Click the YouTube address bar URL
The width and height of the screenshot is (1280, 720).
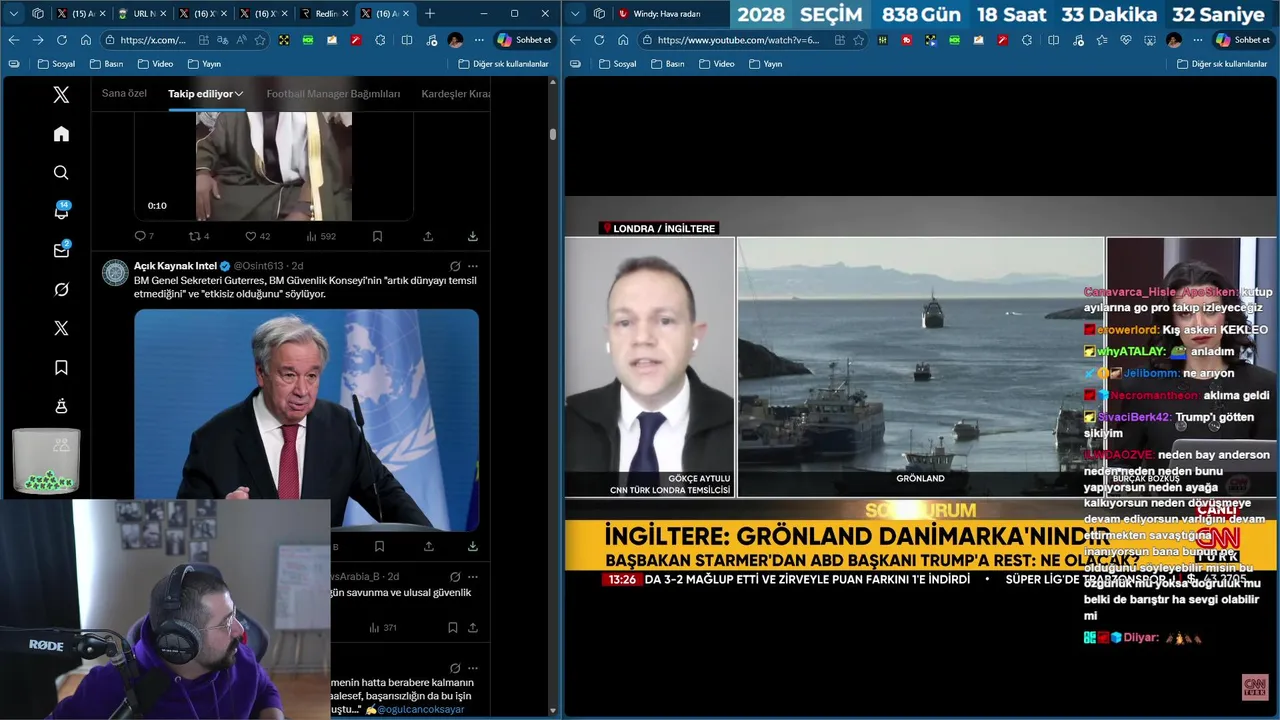pos(738,40)
